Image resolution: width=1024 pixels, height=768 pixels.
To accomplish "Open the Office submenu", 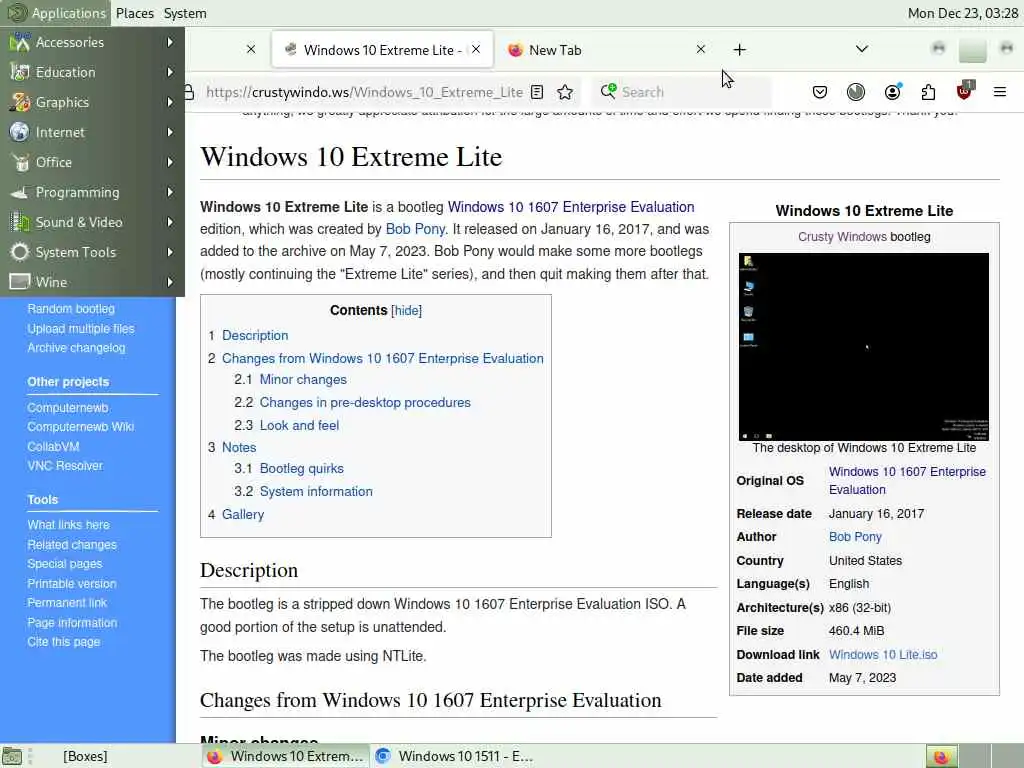I will 92,163.
